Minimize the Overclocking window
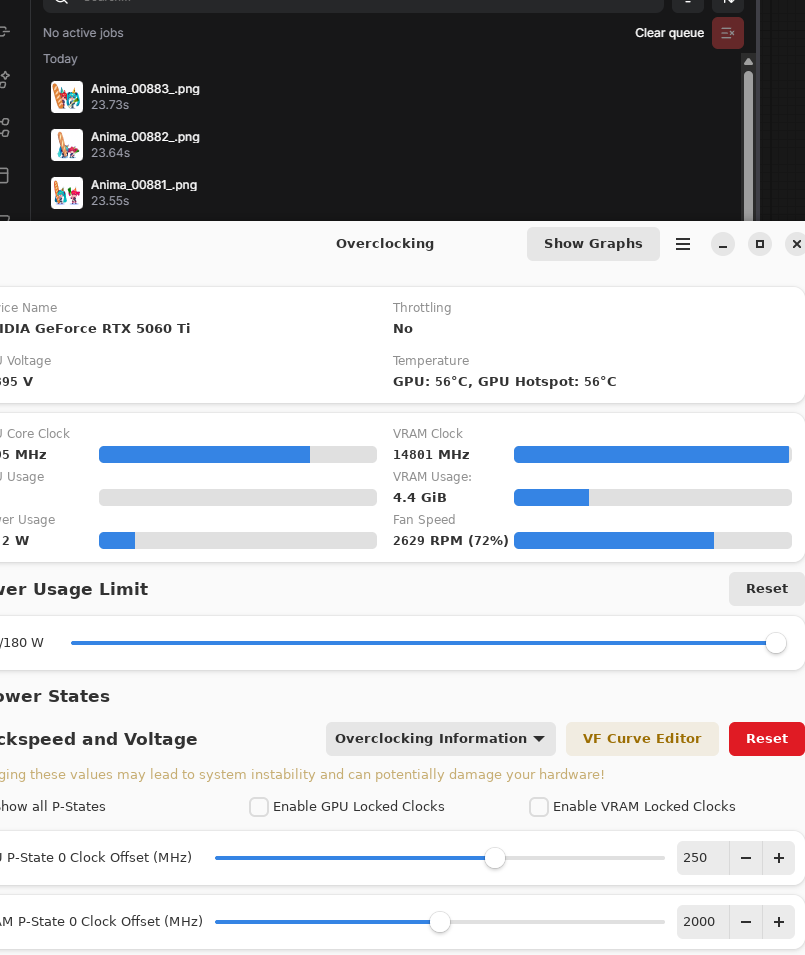805x955 pixels. [723, 244]
